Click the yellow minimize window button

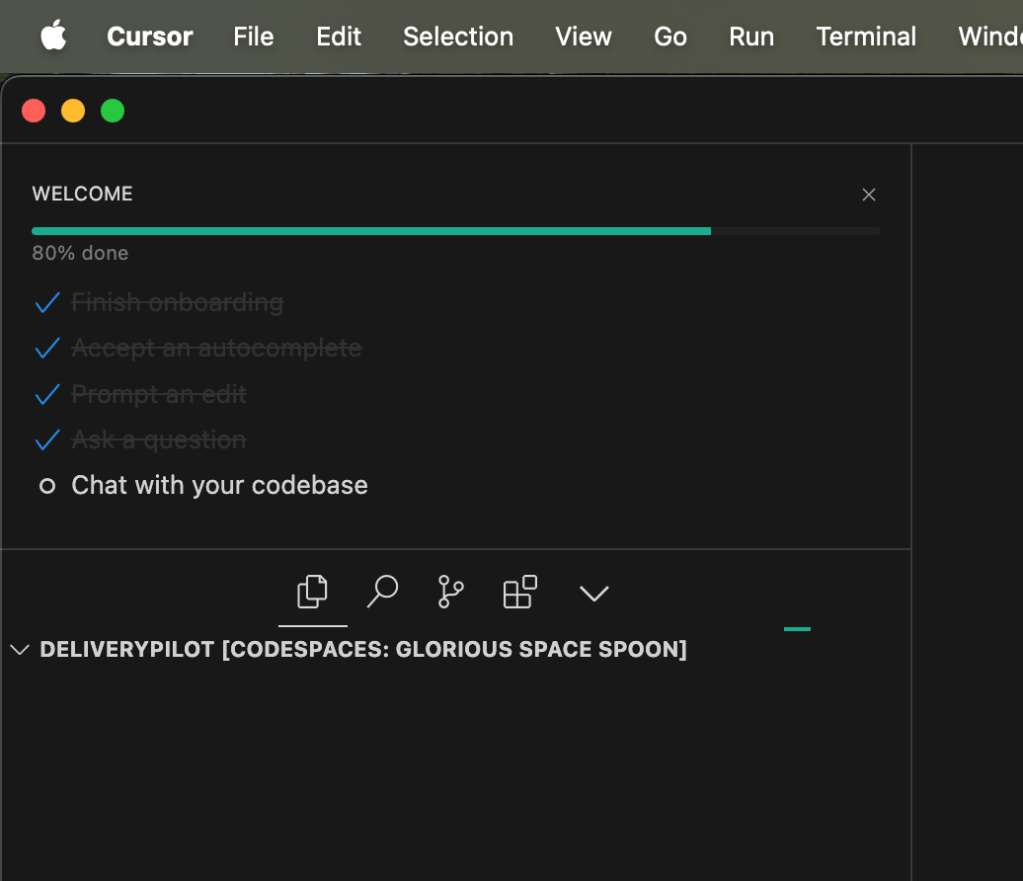point(73,111)
